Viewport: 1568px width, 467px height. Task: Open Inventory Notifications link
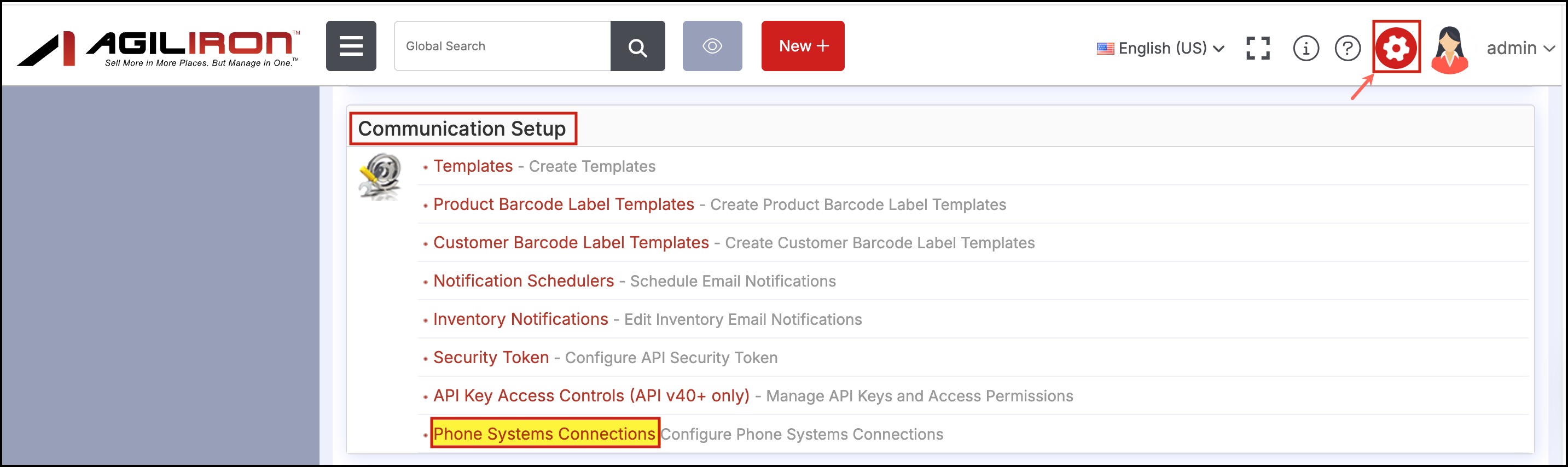[520, 319]
